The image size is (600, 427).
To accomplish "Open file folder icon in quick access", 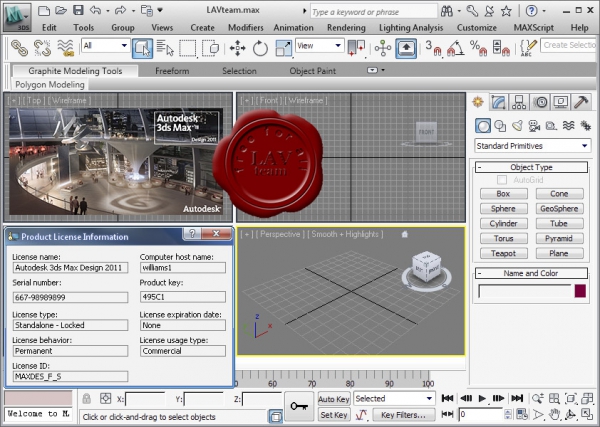I will [x=61, y=10].
